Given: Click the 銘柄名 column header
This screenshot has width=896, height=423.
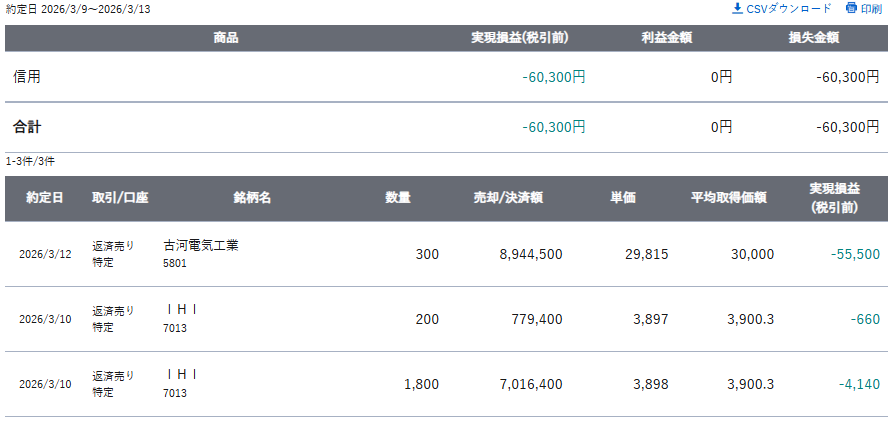Looking at the screenshot, I should [252, 198].
